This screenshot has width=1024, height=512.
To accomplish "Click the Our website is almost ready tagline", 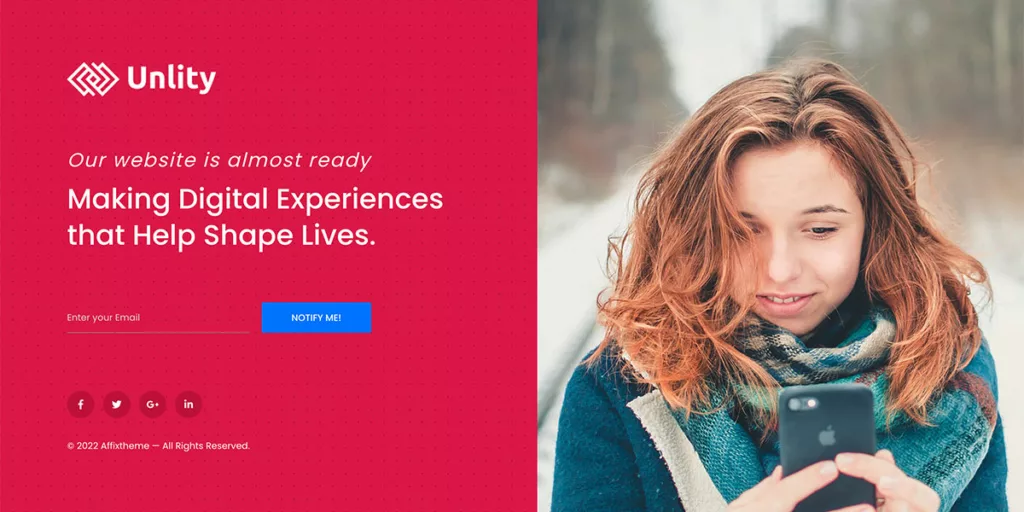I will [219, 161].
